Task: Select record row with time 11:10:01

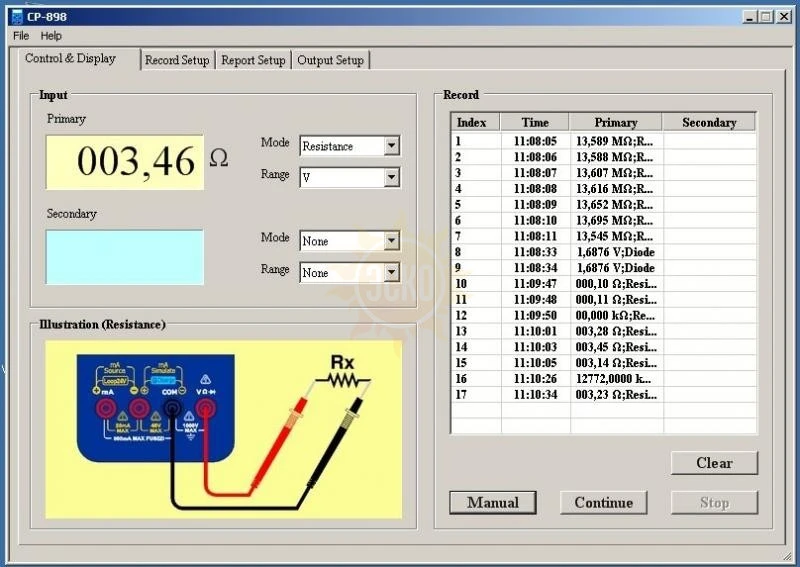Action: [x=604, y=331]
